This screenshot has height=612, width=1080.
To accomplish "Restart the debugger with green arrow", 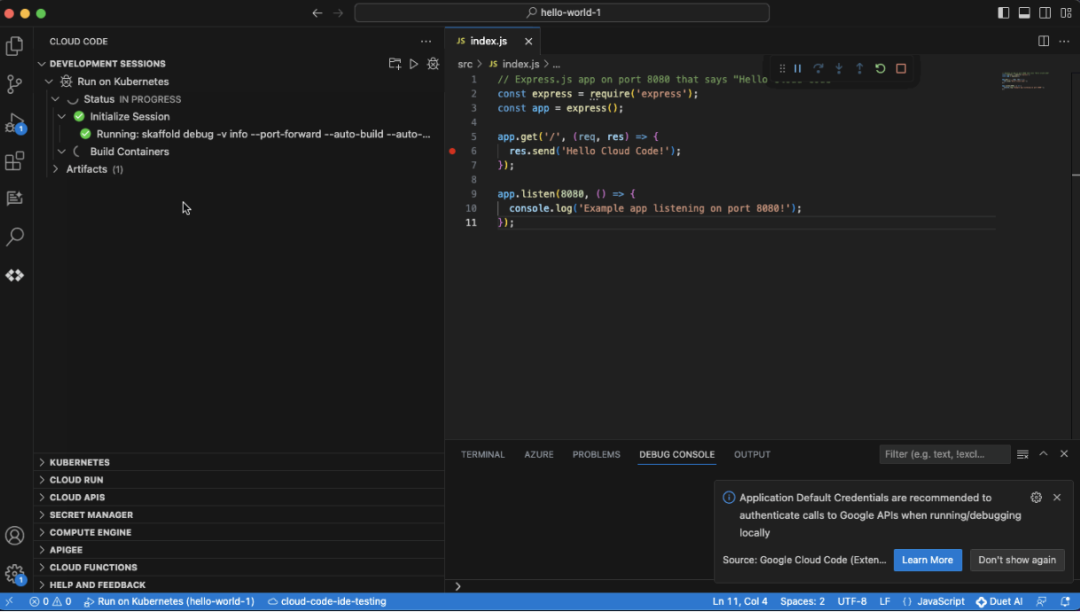I will (x=880, y=69).
